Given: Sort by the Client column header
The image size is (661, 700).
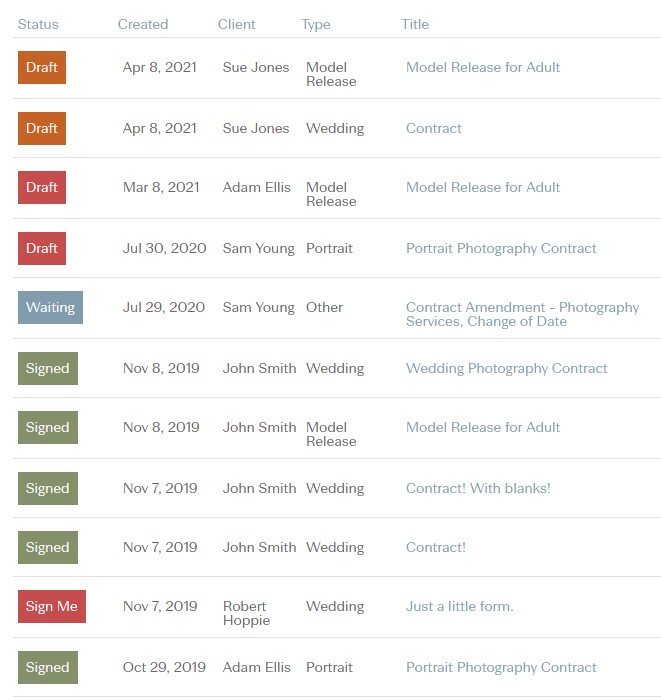Looking at the screenshot, I should (x=237, y=24).
